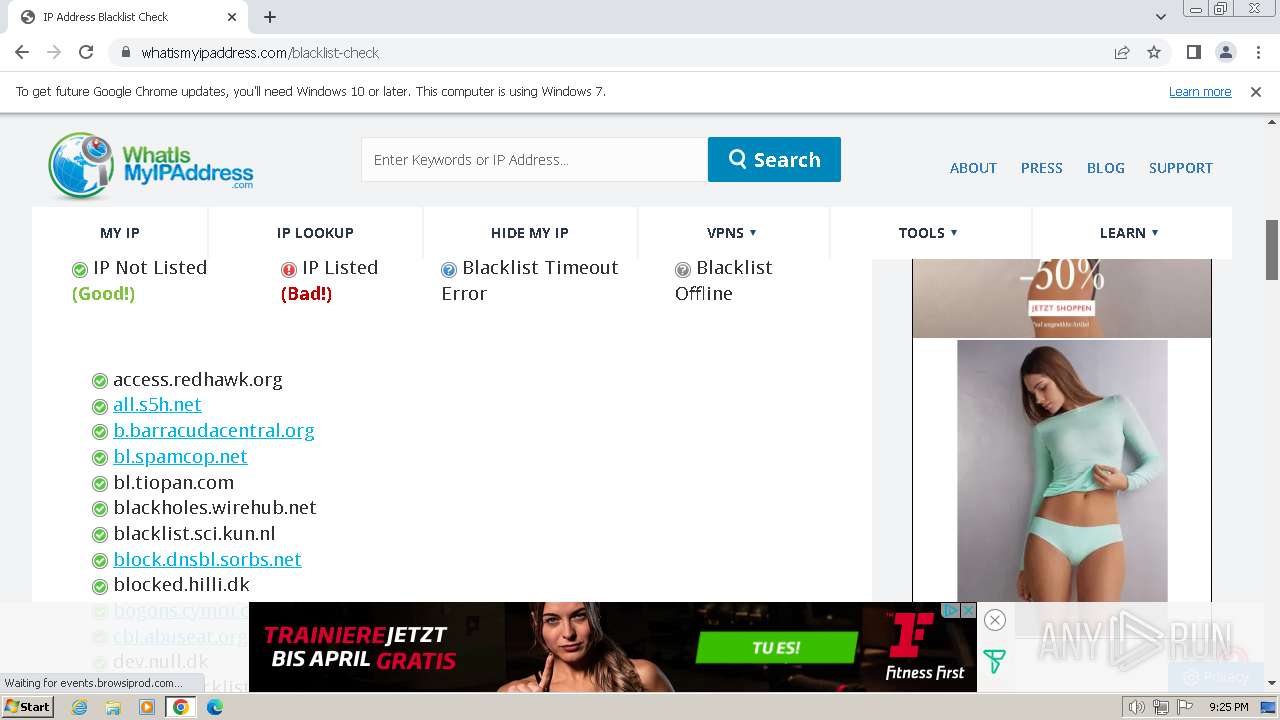1280x720 pixels.
Task: Expand the TOOLS dropdown menu
Action: point(928,233)
